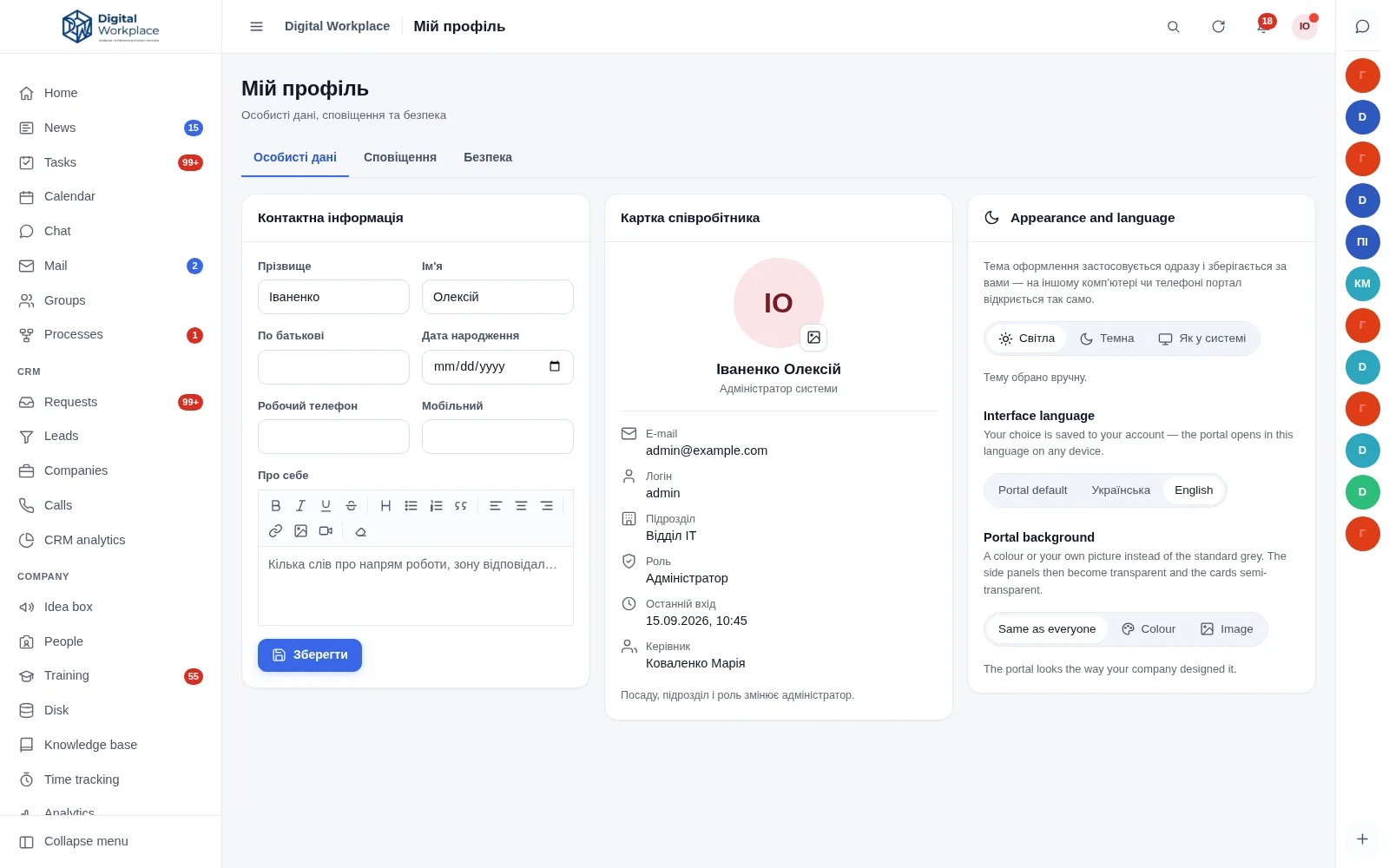This screenshot has height=868, width=1389.
Task: Click the Зберегти button
Action: (x=310, y=655)
